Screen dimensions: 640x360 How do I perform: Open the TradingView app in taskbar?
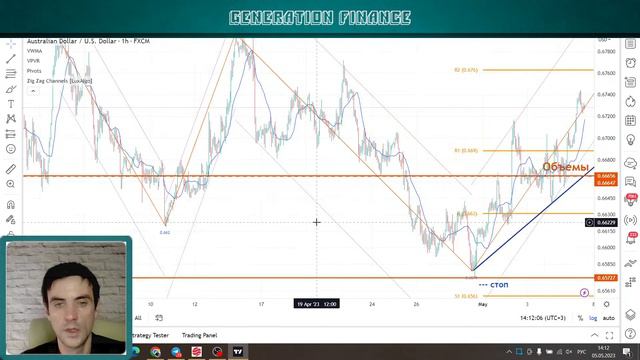238,352
